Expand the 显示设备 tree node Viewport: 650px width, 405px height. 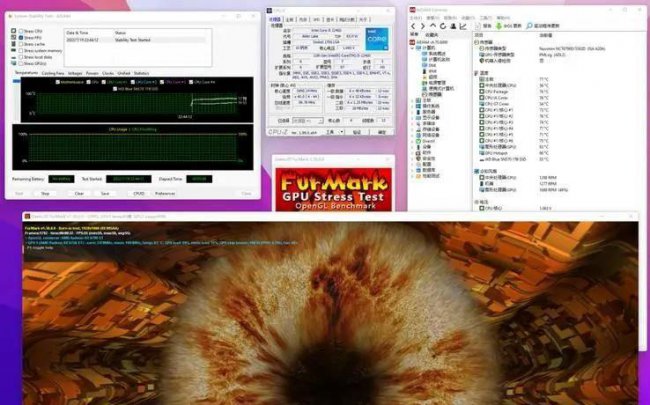coord(413,118)
